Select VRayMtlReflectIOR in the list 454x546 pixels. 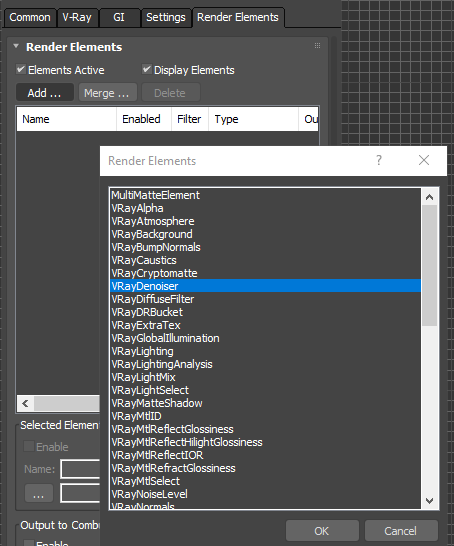click(265, 455)
